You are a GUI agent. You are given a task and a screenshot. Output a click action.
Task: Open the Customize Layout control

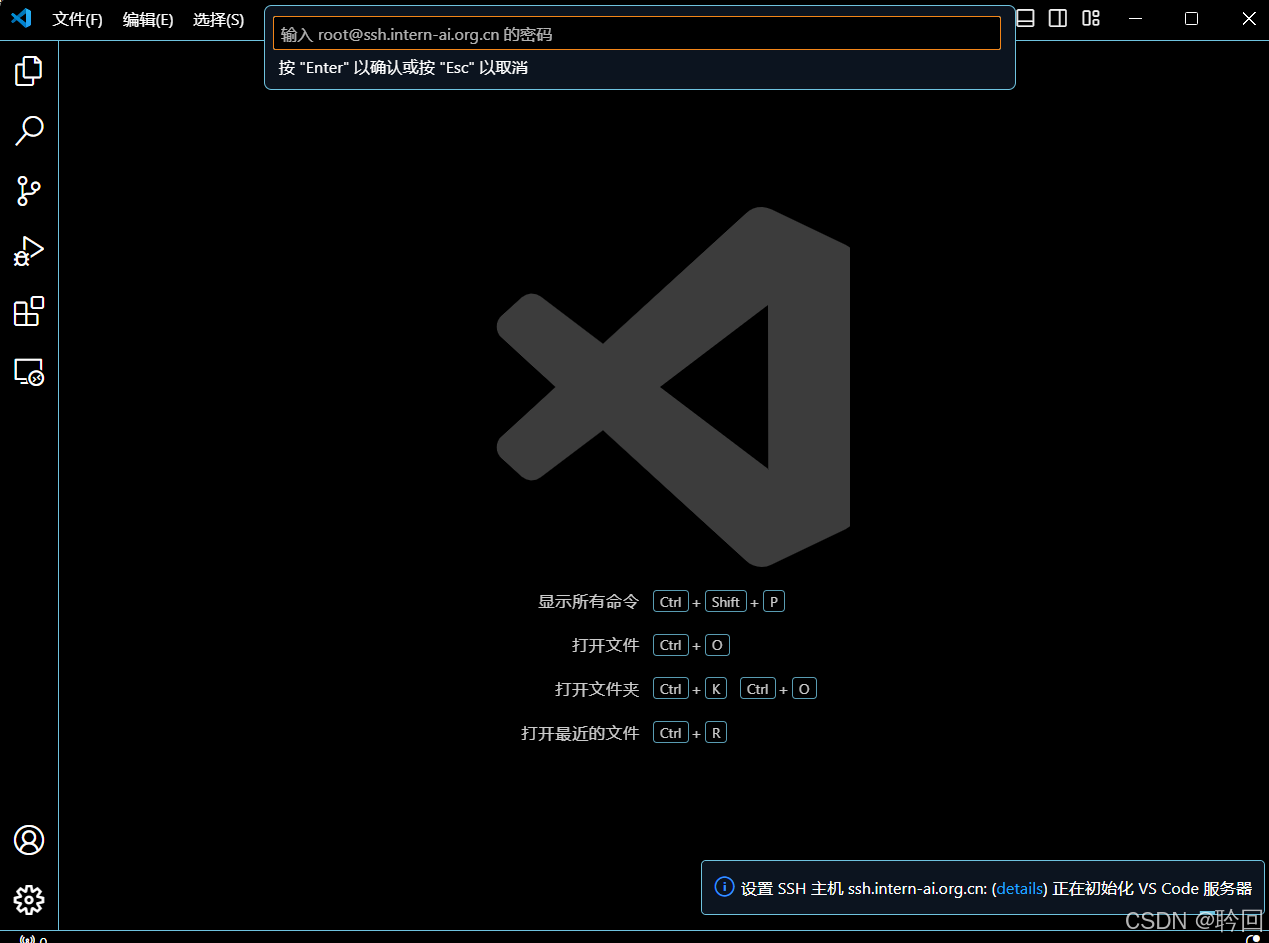[1090, 18]
